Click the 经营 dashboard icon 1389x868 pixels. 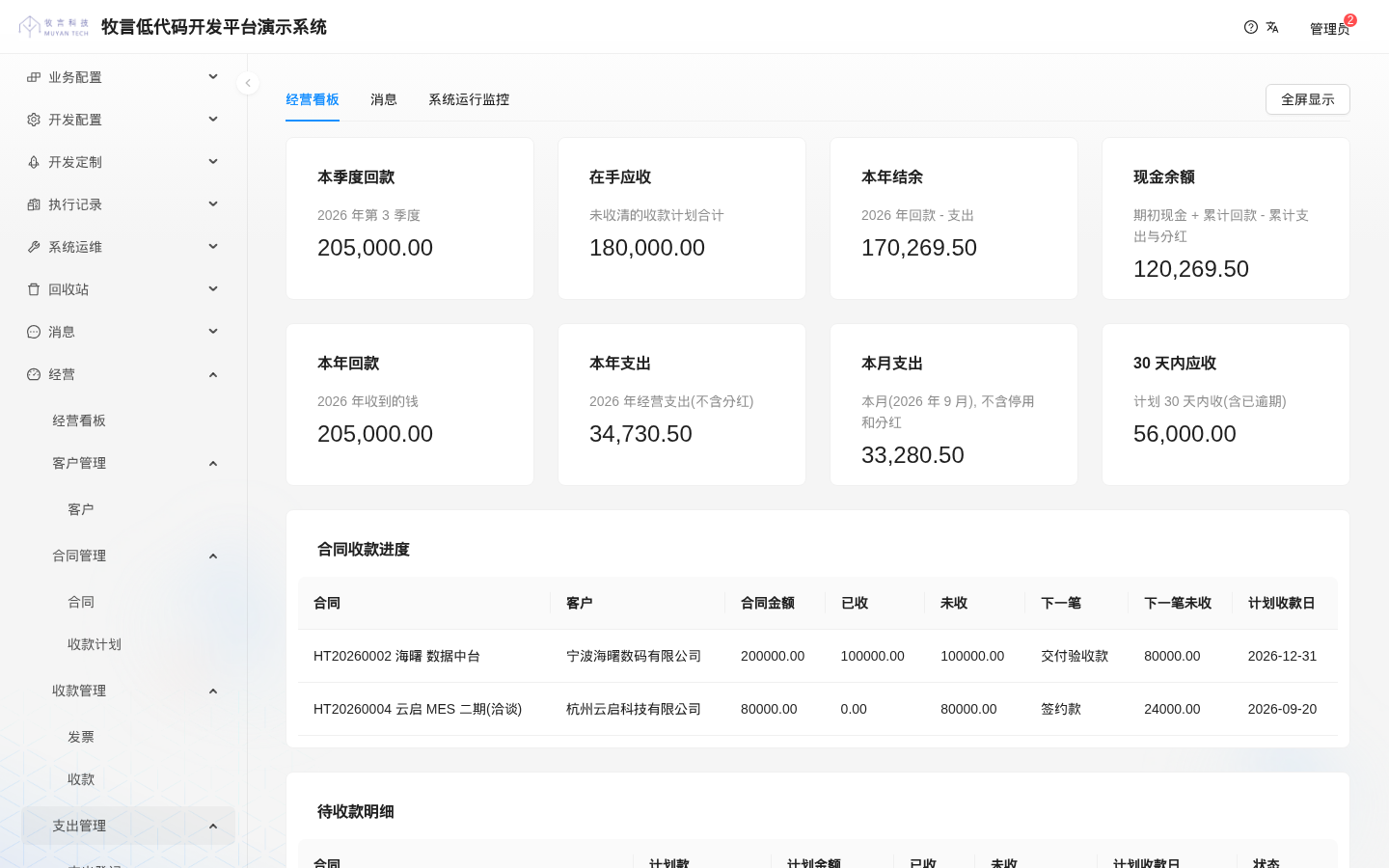pos(34,374)
